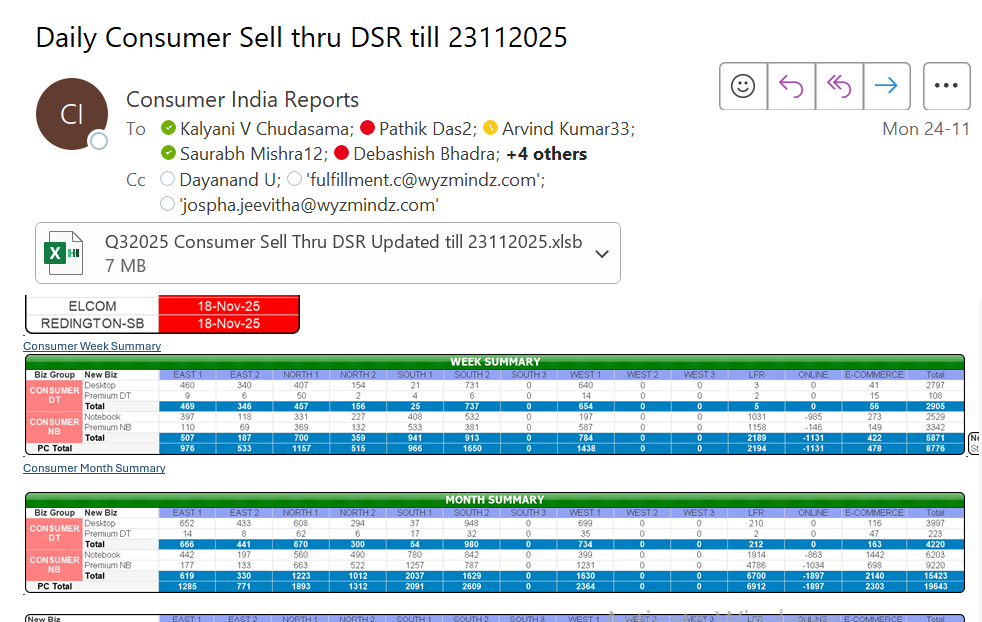Screen dimensions: 982x622
Task: Click the Excel file icon on the attachment
Action: (x=63, y=252)
